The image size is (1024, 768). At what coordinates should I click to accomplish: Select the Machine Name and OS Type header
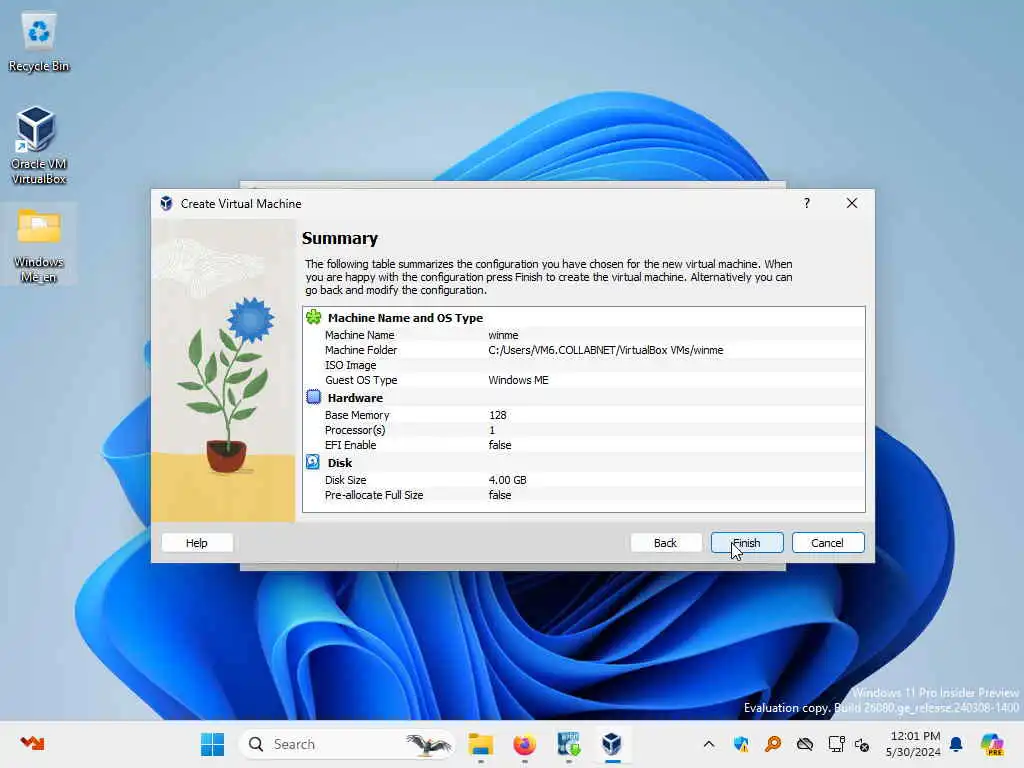pyautogui.click(x=405, y=318)
